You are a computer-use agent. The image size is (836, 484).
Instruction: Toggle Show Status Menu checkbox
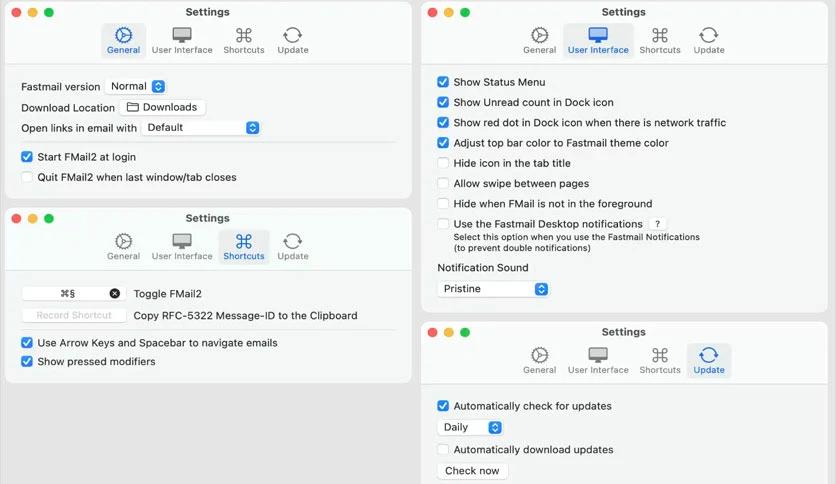(443, 82)
